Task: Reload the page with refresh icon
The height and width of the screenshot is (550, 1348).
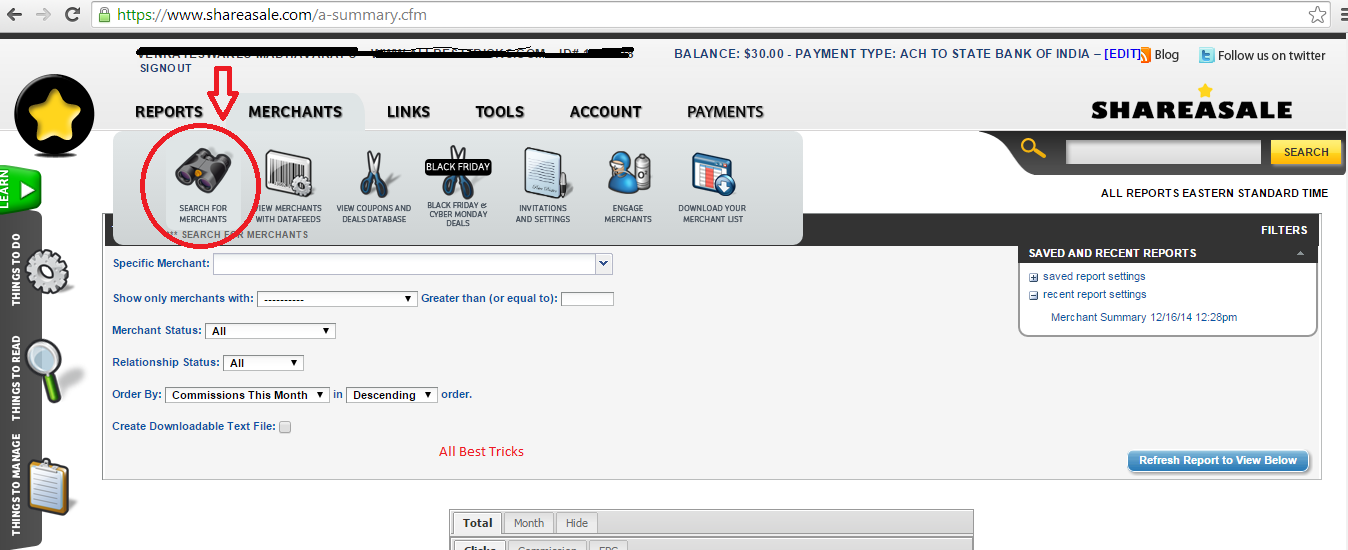Action: coord(72,15)
